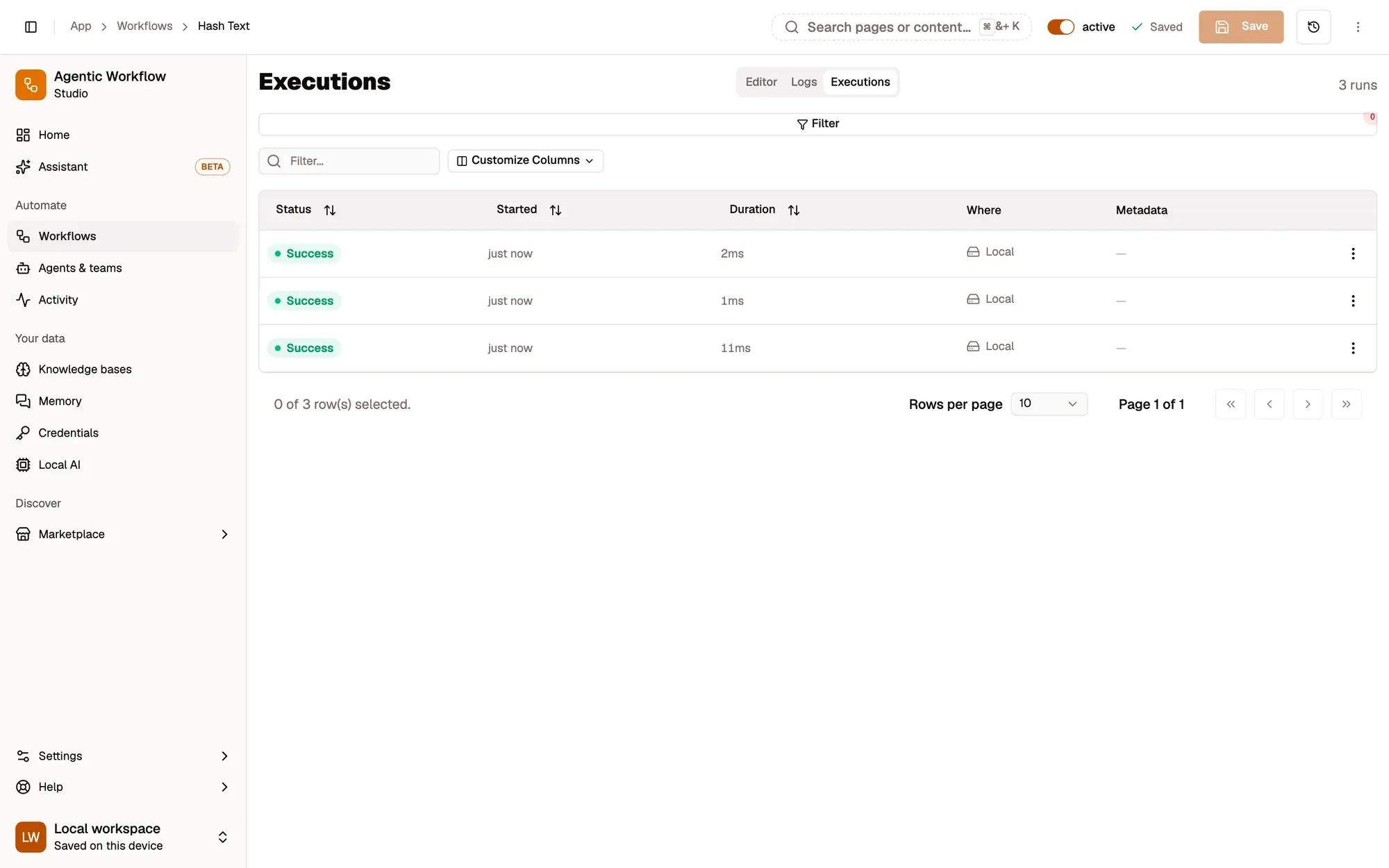The width and height of the screenshot is (1389, 868).
Task: Open Workflows in the sidebar
Action: tap(123, 236)
